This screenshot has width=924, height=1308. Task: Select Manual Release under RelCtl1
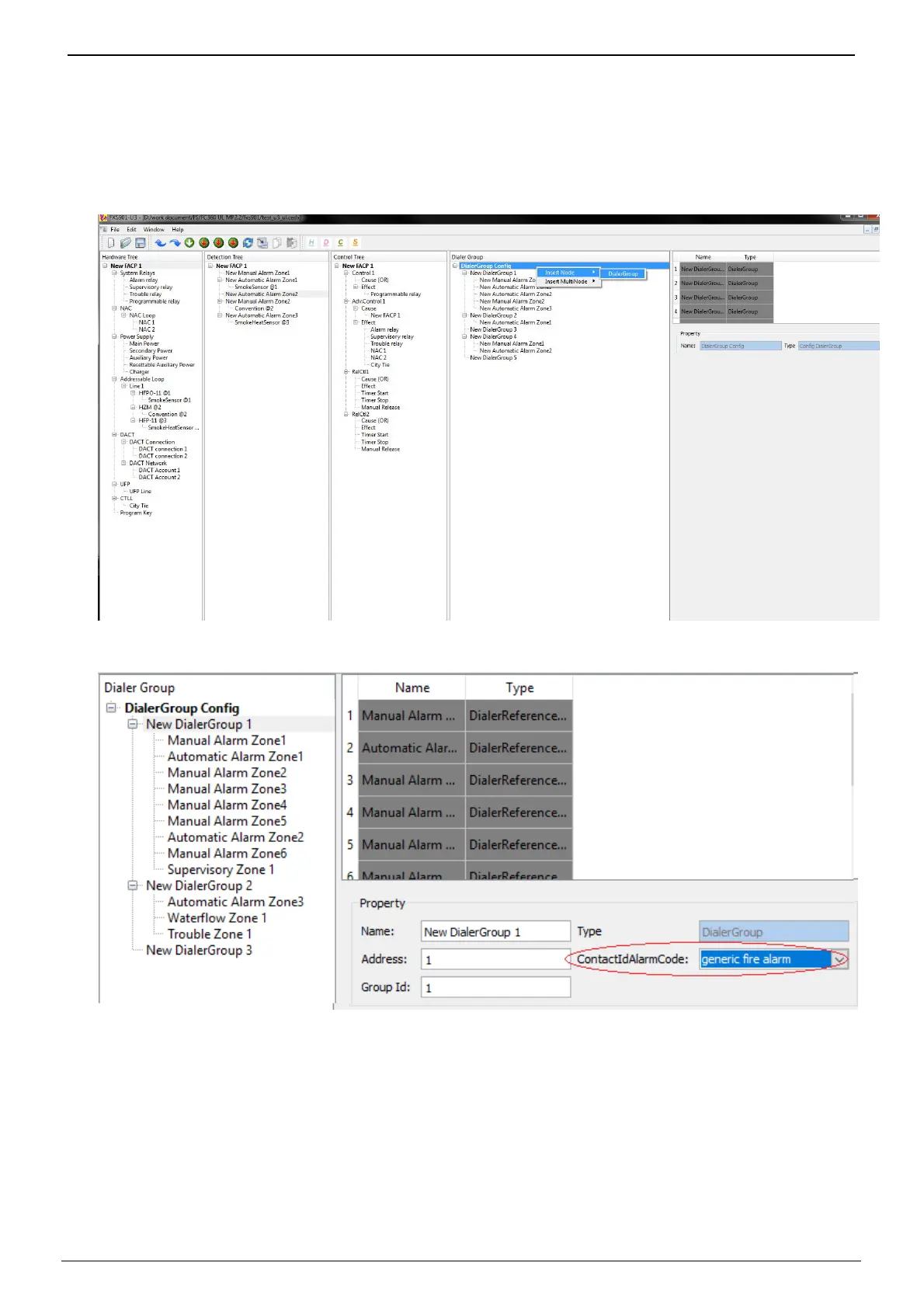pos(380,408)
